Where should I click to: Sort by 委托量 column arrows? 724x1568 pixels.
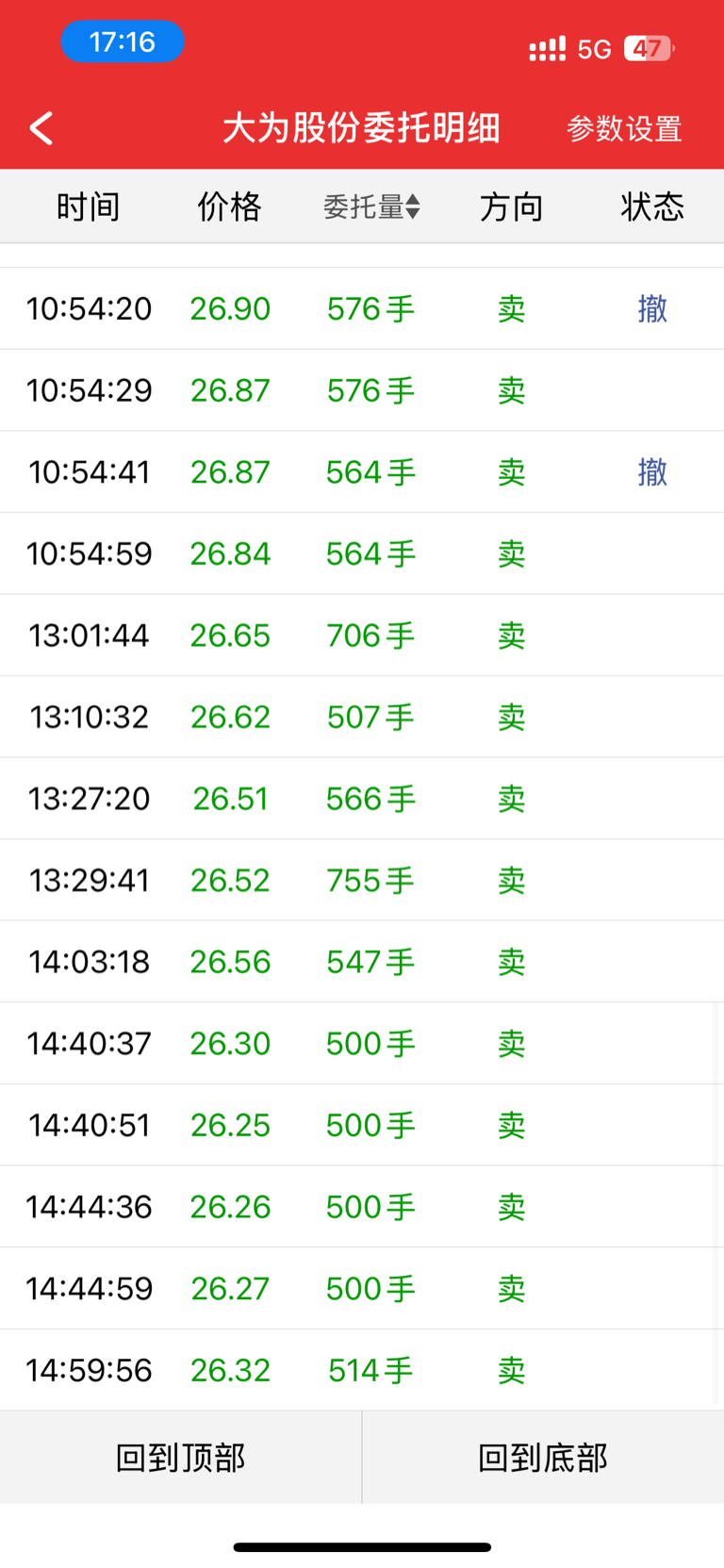(x=412, y=206)
